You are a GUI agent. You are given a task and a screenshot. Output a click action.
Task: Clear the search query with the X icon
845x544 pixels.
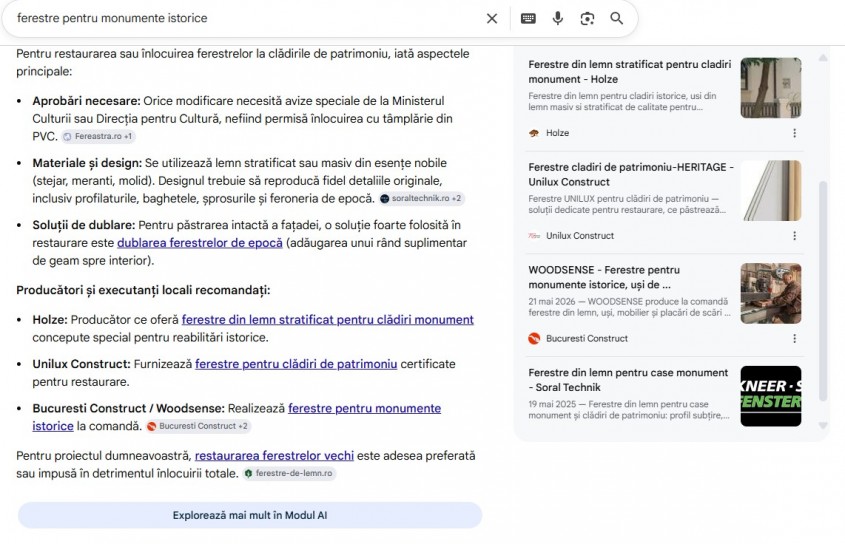[491, 18]
